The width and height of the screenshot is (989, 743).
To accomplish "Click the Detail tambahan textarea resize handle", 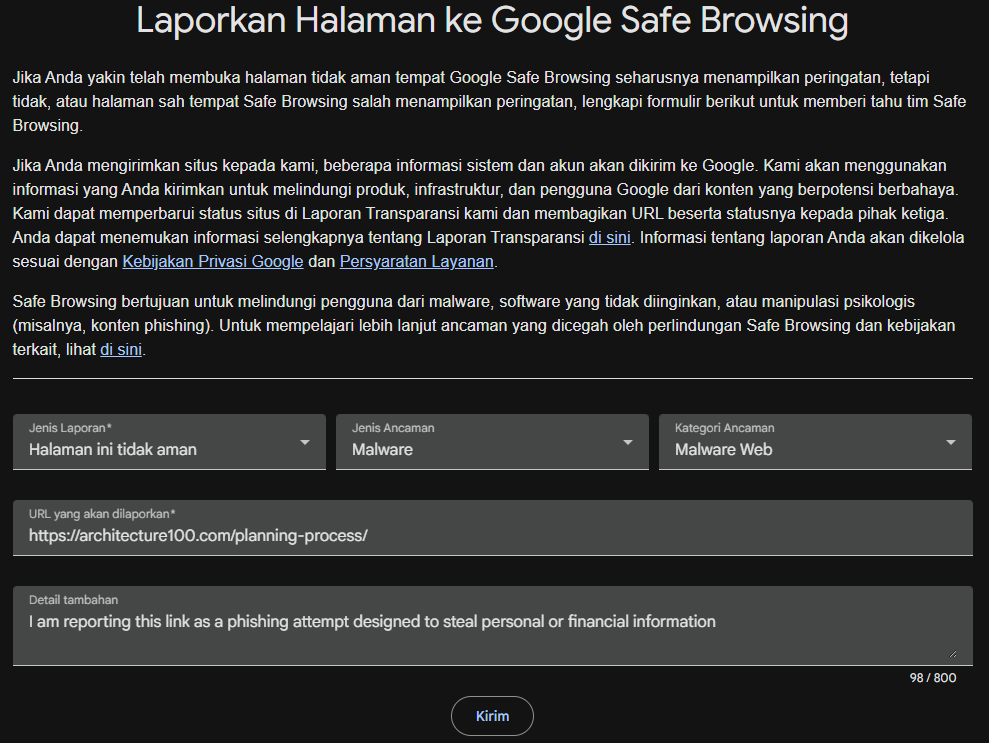I will click(952, 654).
